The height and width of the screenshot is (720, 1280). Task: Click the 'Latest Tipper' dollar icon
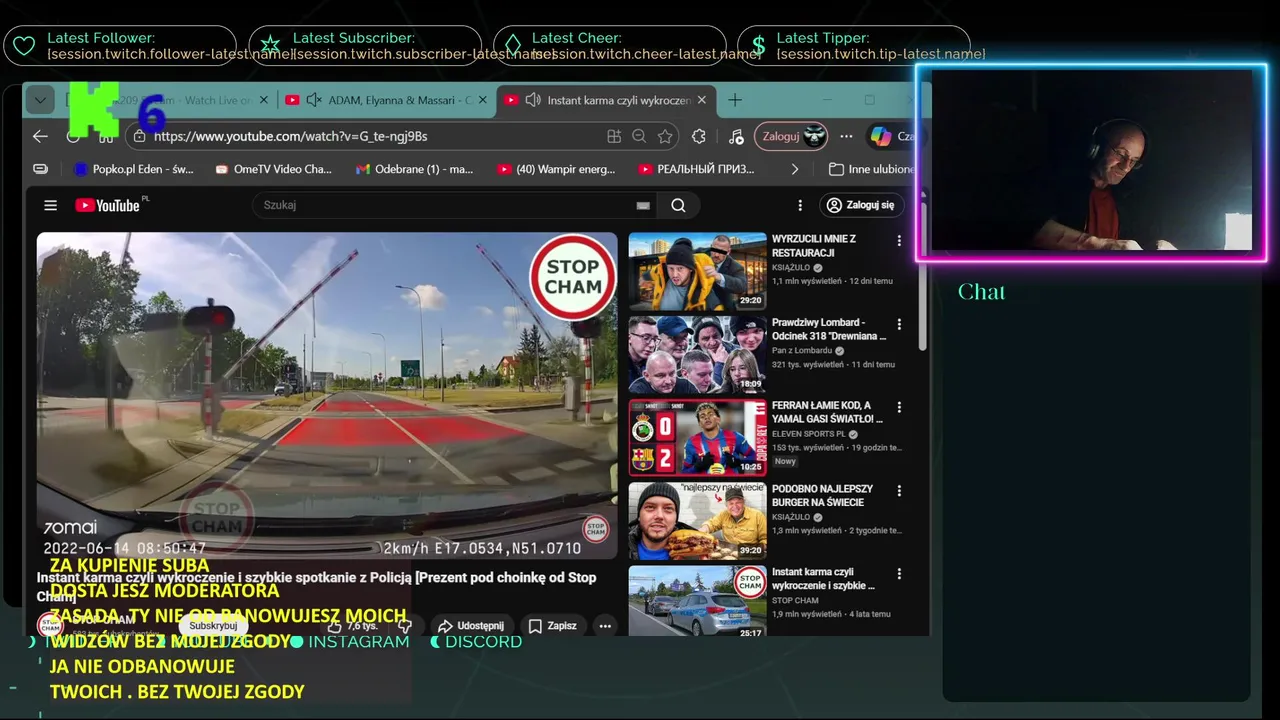point(759,45)
